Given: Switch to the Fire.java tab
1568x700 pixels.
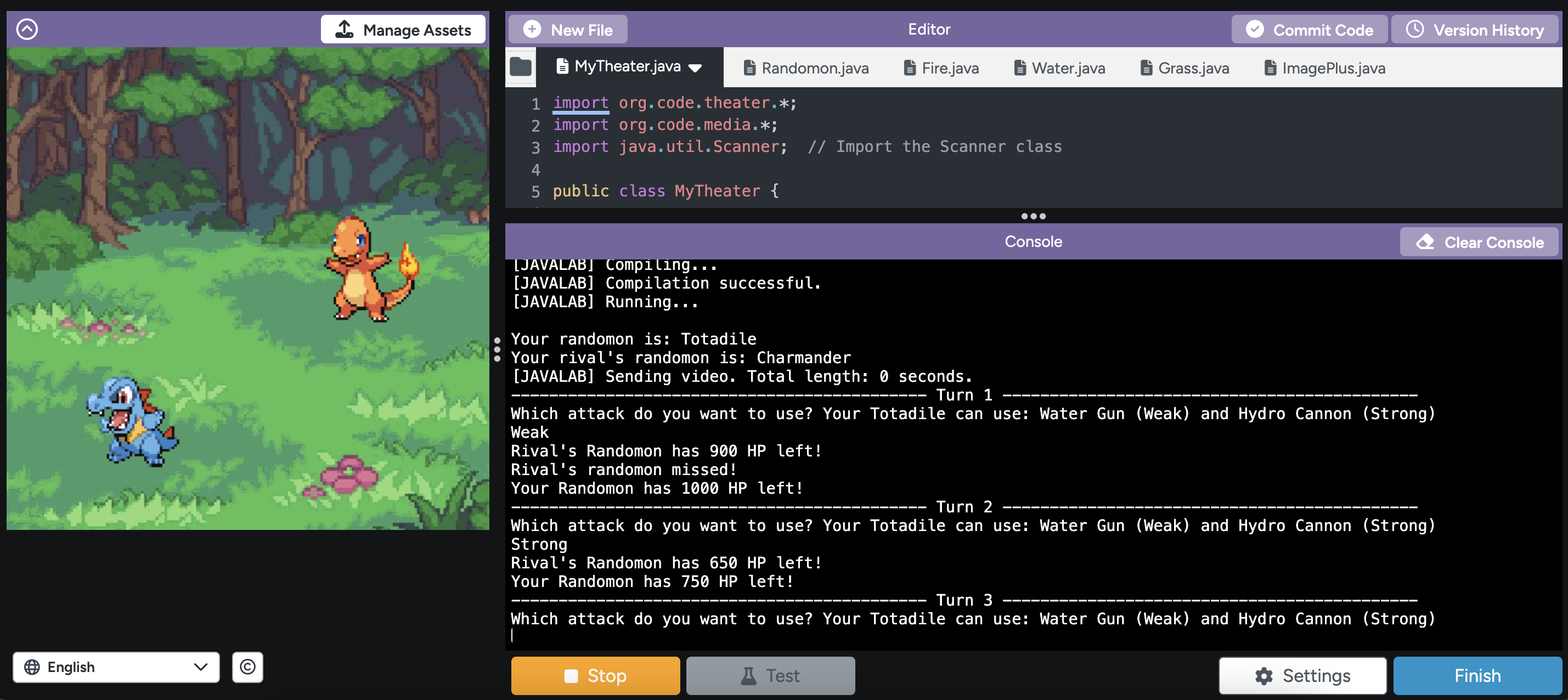Looking at the screenshot, I should 941,68.
